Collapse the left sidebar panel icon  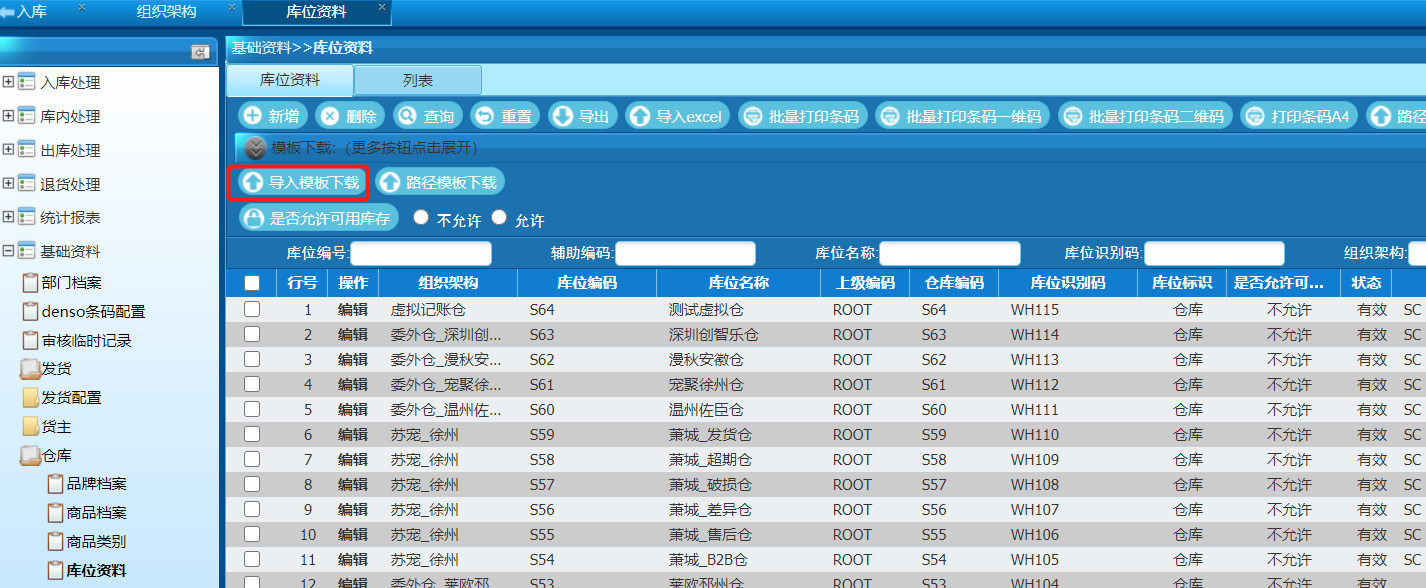pyautogui.click(x=200, y=52)
